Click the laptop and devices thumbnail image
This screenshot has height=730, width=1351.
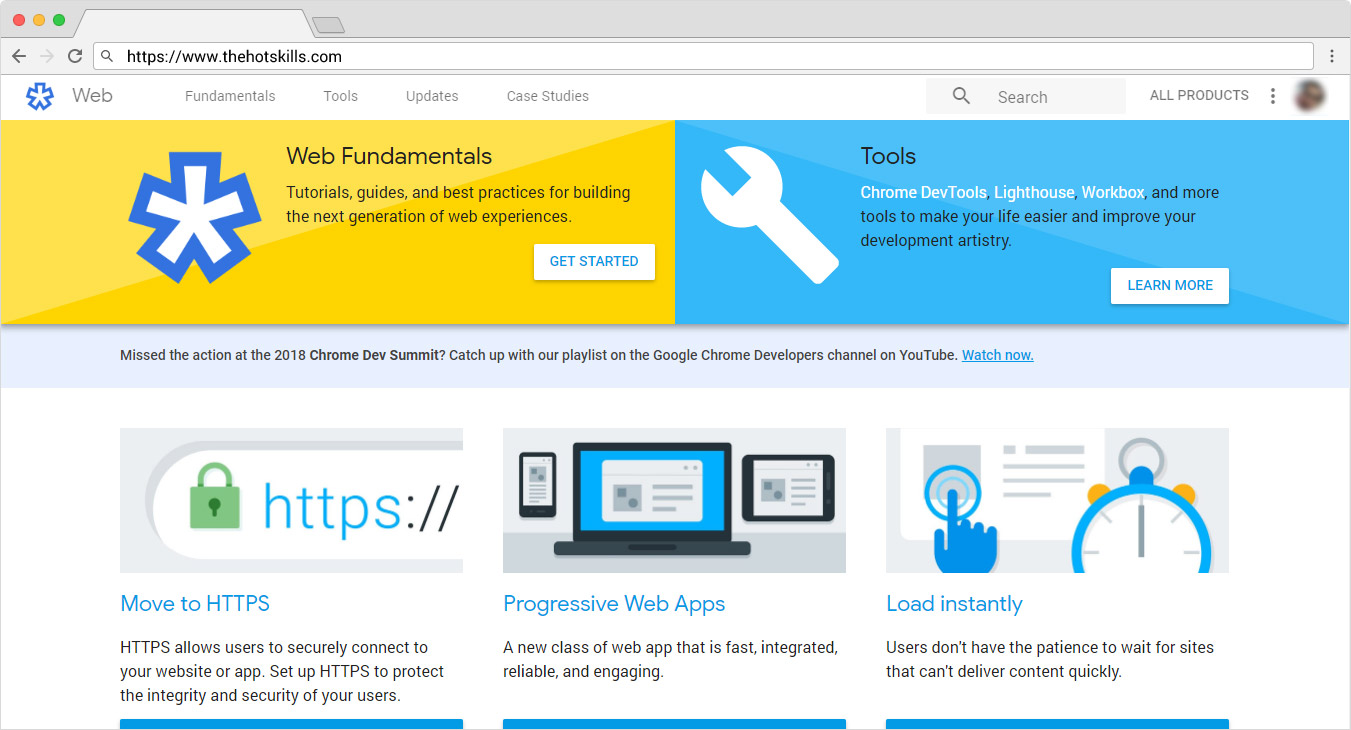[674, 500]
